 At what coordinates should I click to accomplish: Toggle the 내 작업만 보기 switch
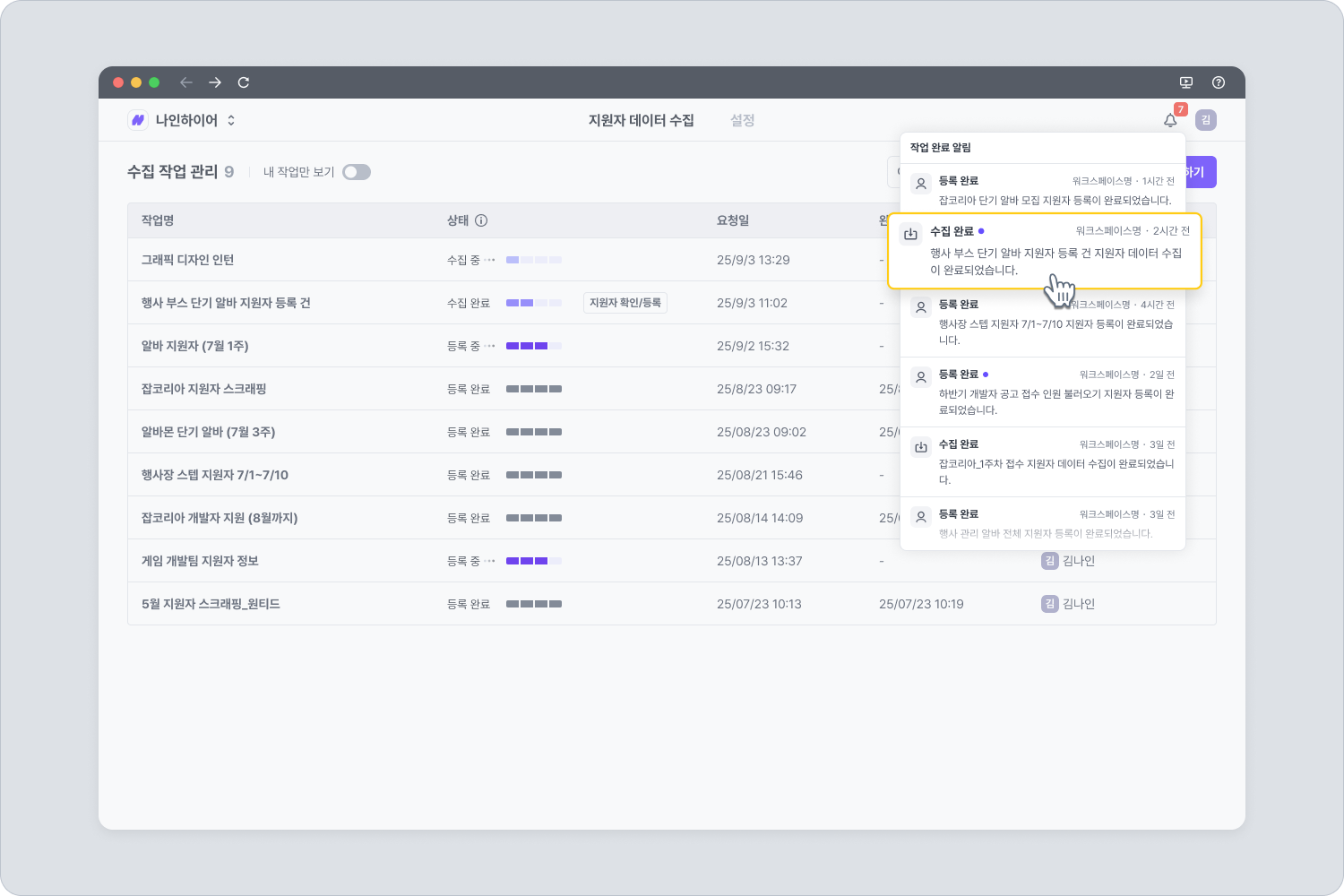(357, 172)
